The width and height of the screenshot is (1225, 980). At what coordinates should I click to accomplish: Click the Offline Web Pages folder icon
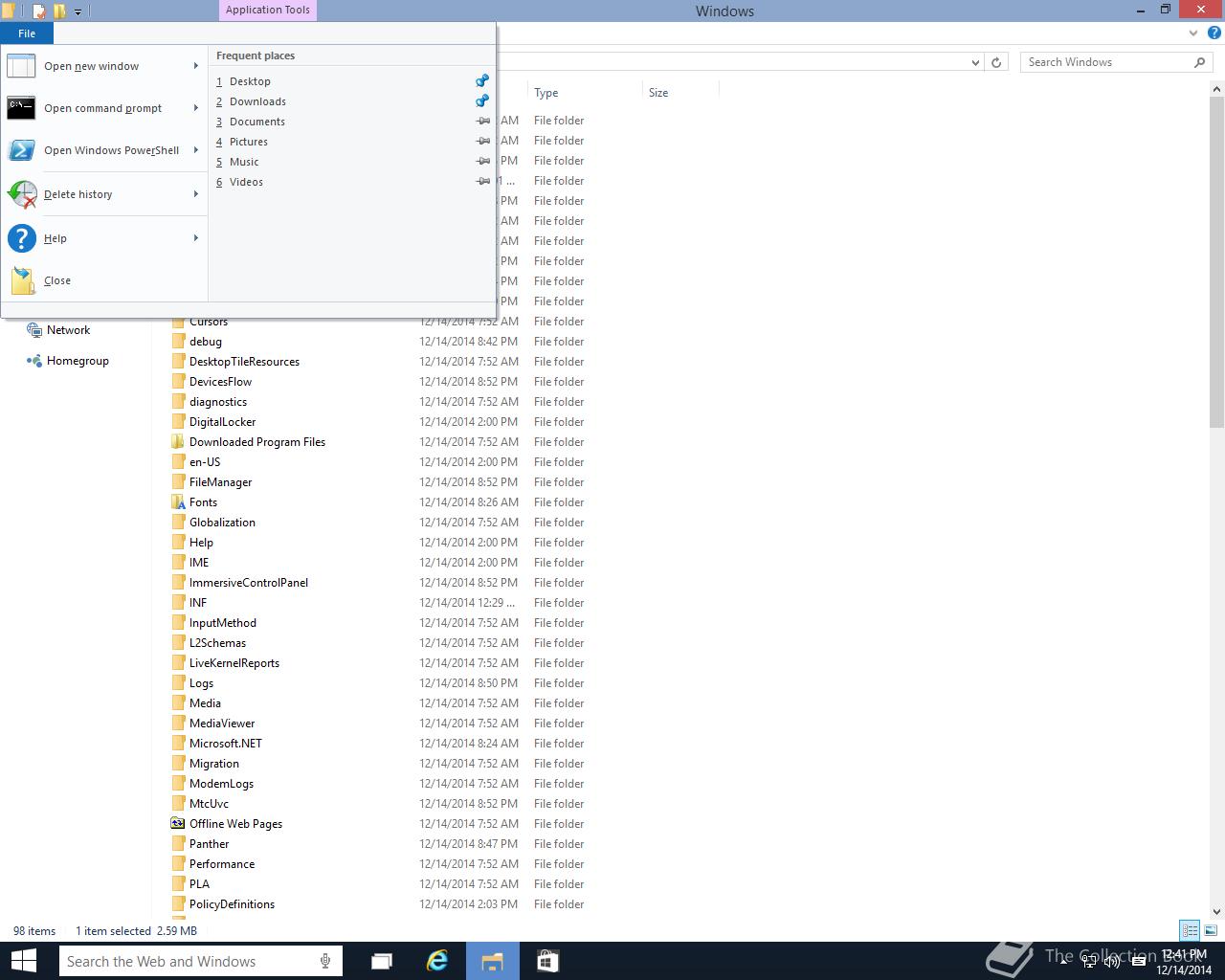click(178, 824)
